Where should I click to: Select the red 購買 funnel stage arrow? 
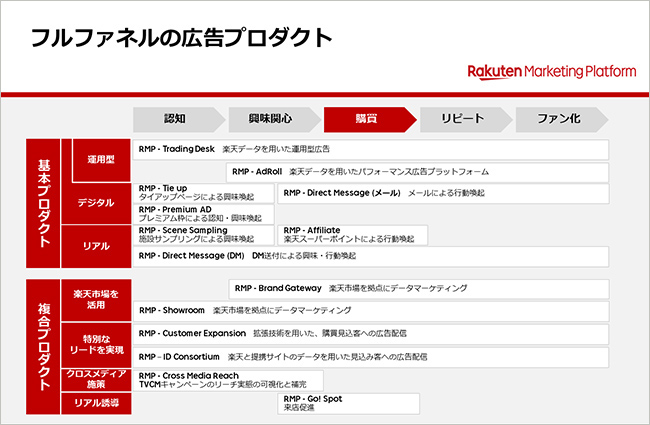[x=370, y=119]
